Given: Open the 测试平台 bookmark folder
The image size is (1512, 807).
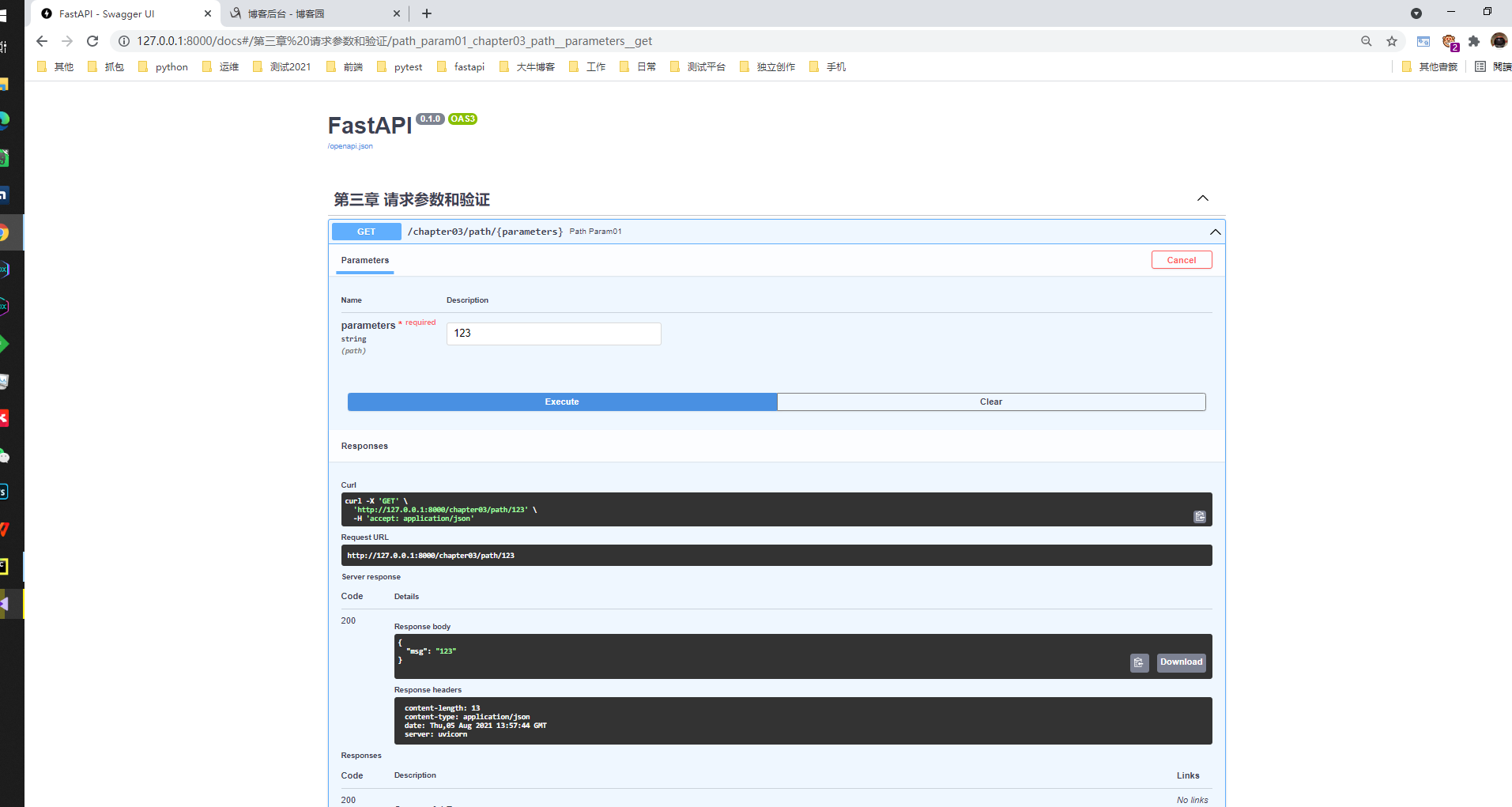Looking at the screenshot, I should [x=698, y=66].
